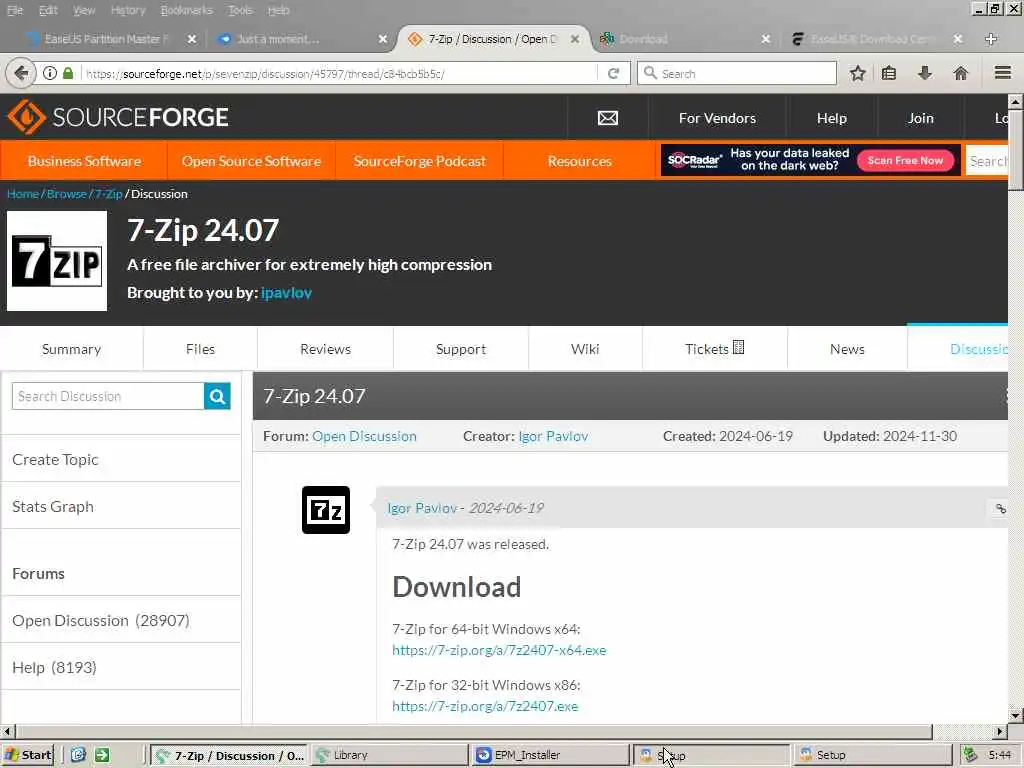This screenshot has width=1024, height=768.
Task: Switch to Support project tab
Action: [x=460, y=349]
